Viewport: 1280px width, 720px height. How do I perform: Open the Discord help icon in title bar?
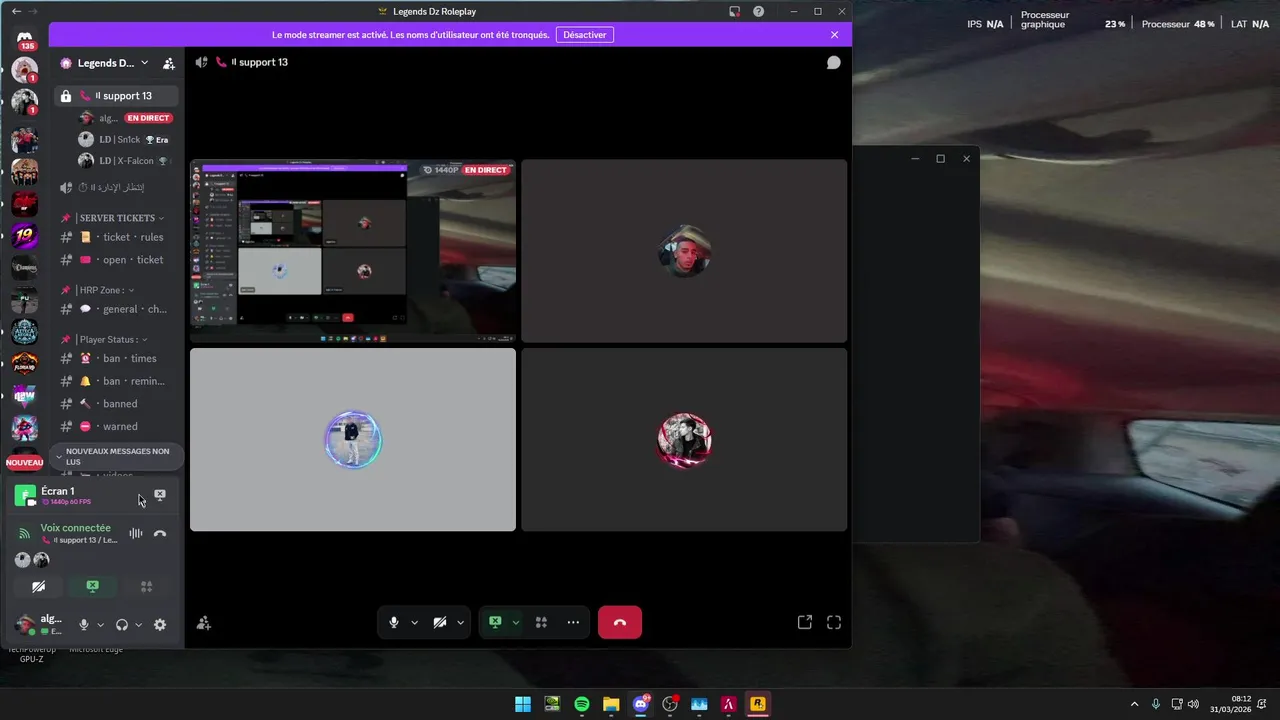[x=759, y=11]
